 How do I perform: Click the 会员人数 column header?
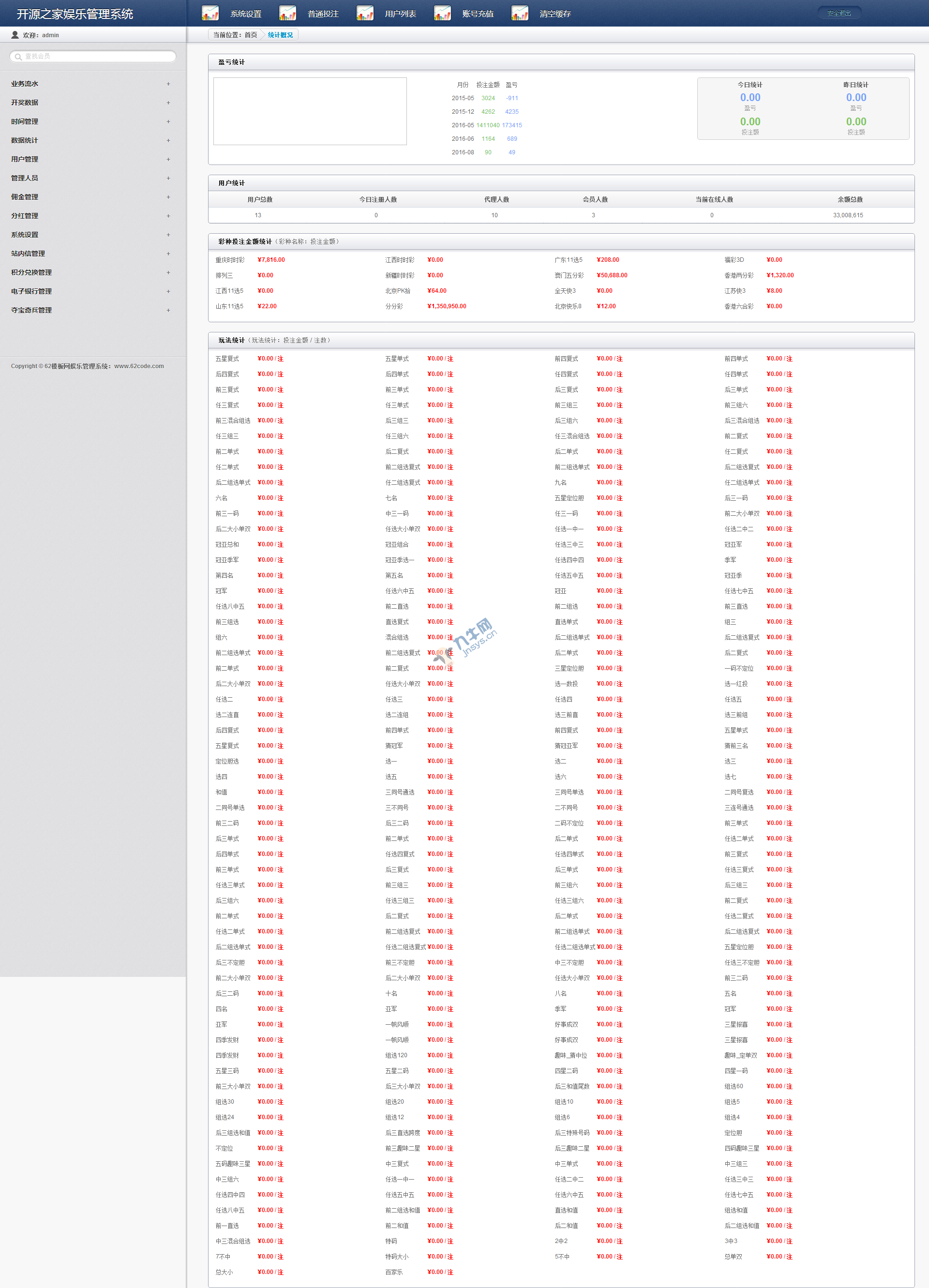click(595, 200)
